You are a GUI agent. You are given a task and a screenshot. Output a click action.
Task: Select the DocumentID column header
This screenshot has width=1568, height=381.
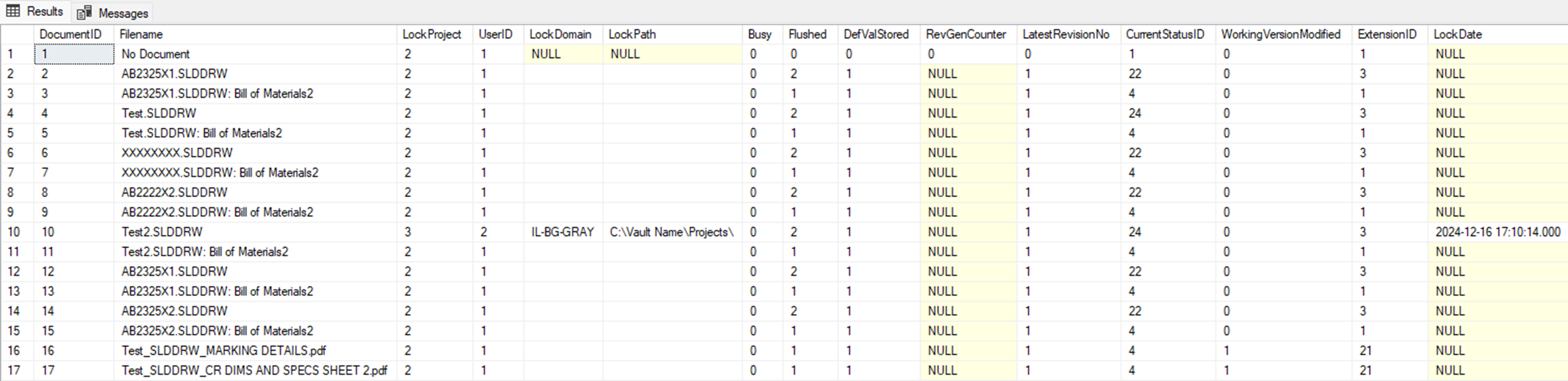coord(70,34)
